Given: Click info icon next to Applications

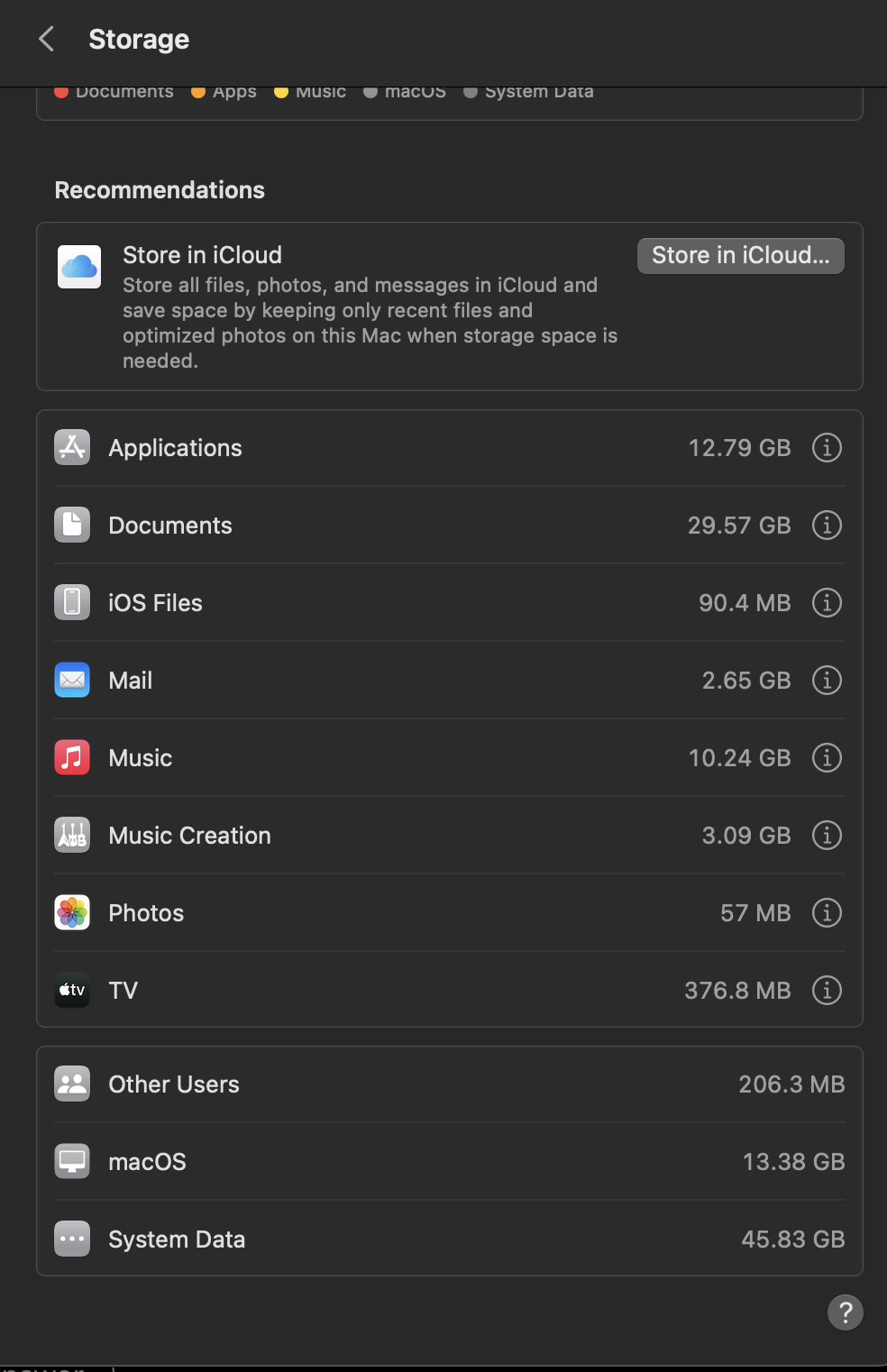Looking at the screenshot, I should 827,448.
